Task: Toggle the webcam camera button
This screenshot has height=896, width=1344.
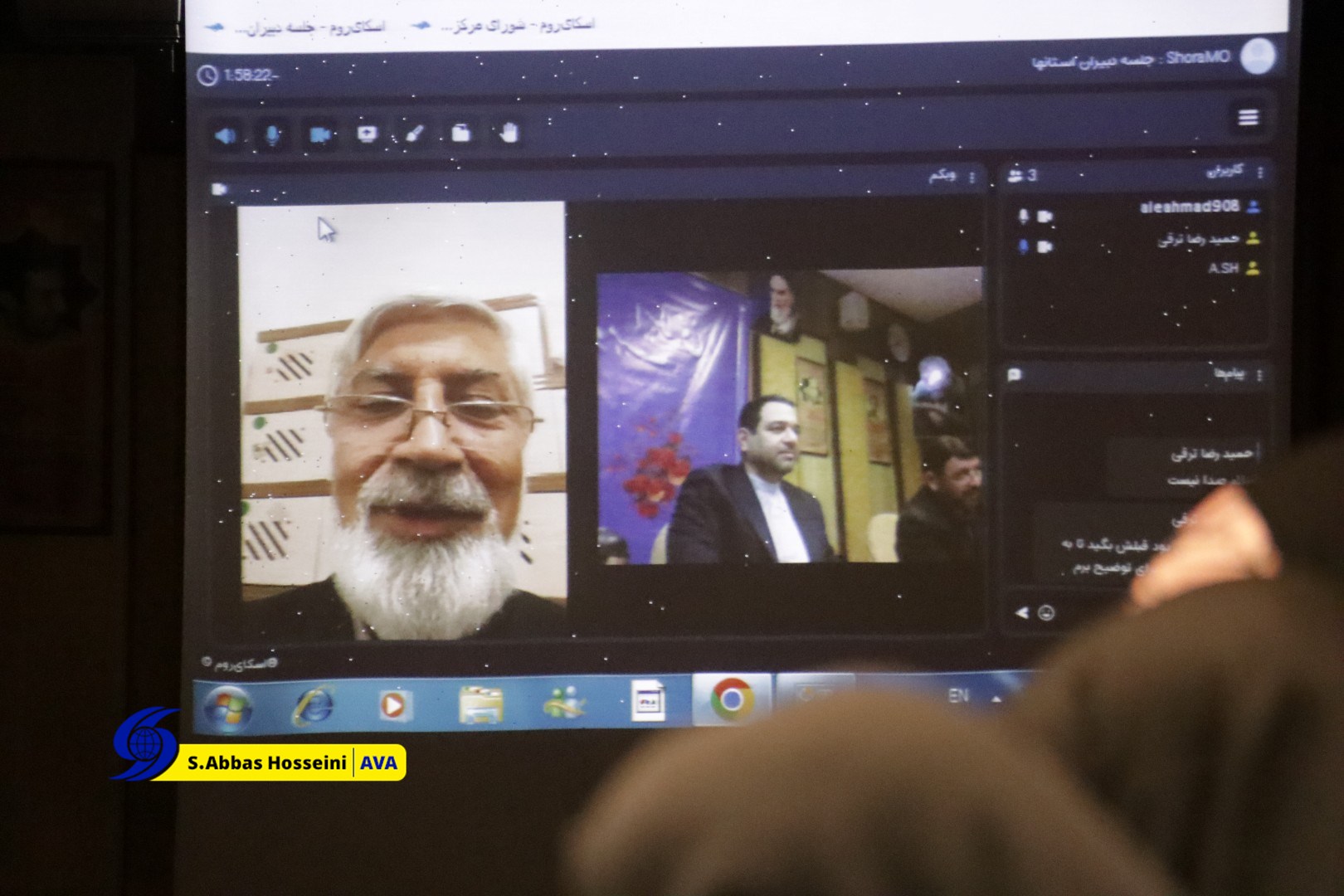Action: point(320,134)
